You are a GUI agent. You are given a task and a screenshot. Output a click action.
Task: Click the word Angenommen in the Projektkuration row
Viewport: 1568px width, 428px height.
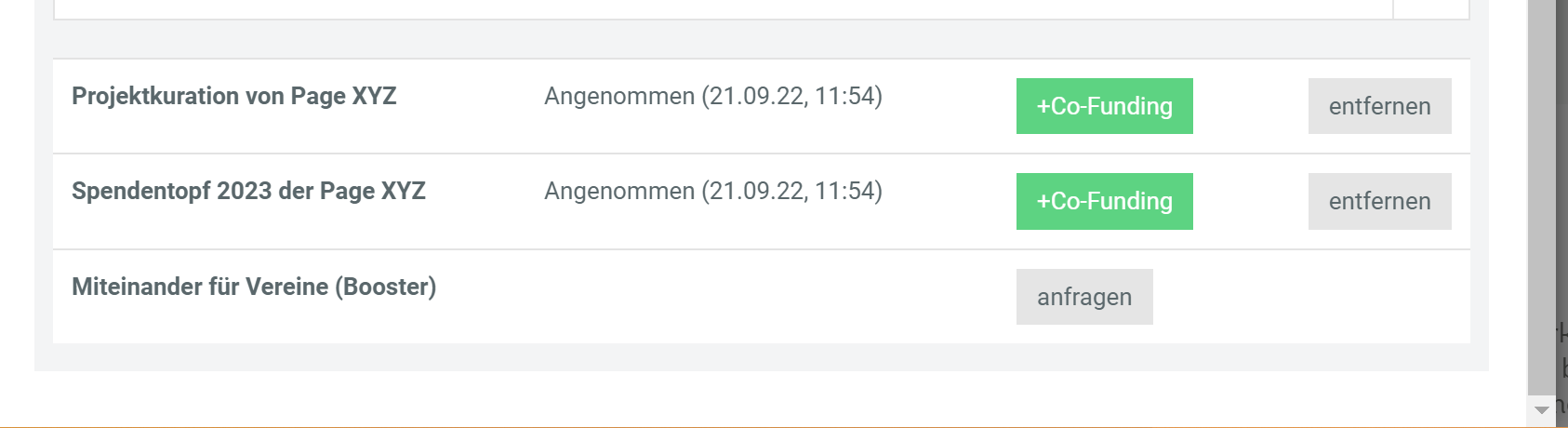(x=619, y=96)
